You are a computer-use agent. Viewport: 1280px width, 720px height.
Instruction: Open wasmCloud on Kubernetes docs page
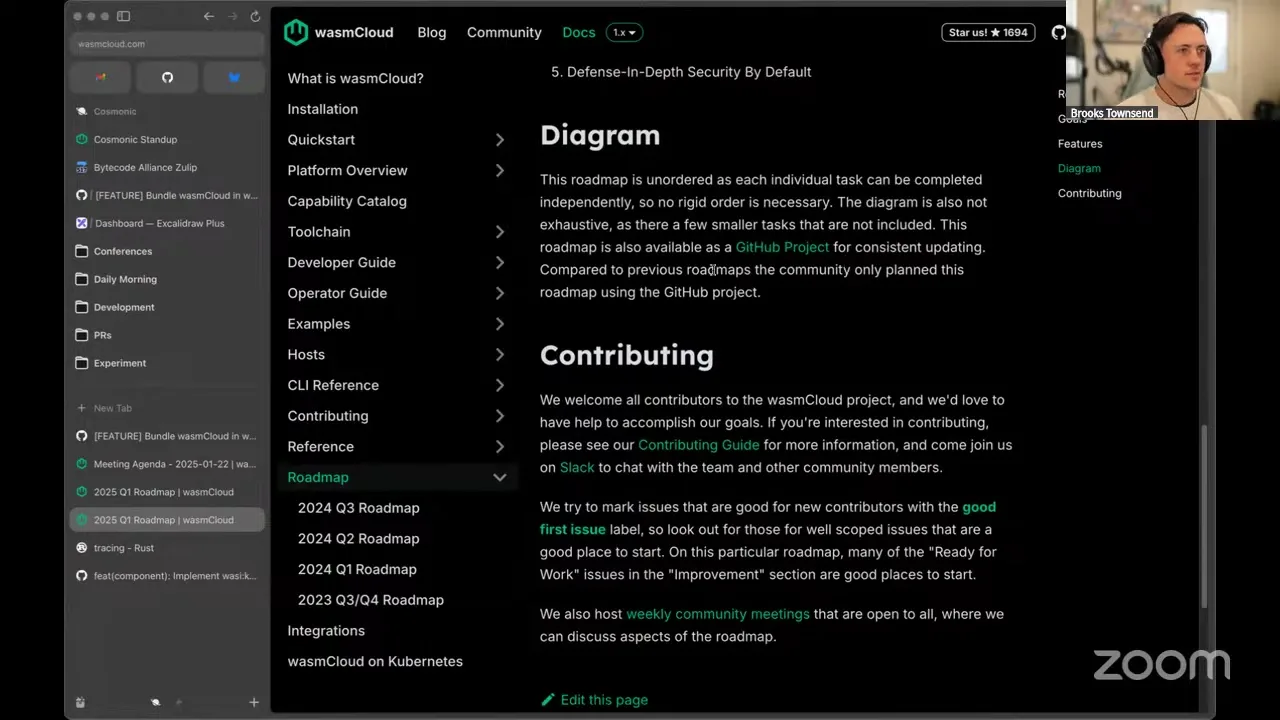pos(375,661)
